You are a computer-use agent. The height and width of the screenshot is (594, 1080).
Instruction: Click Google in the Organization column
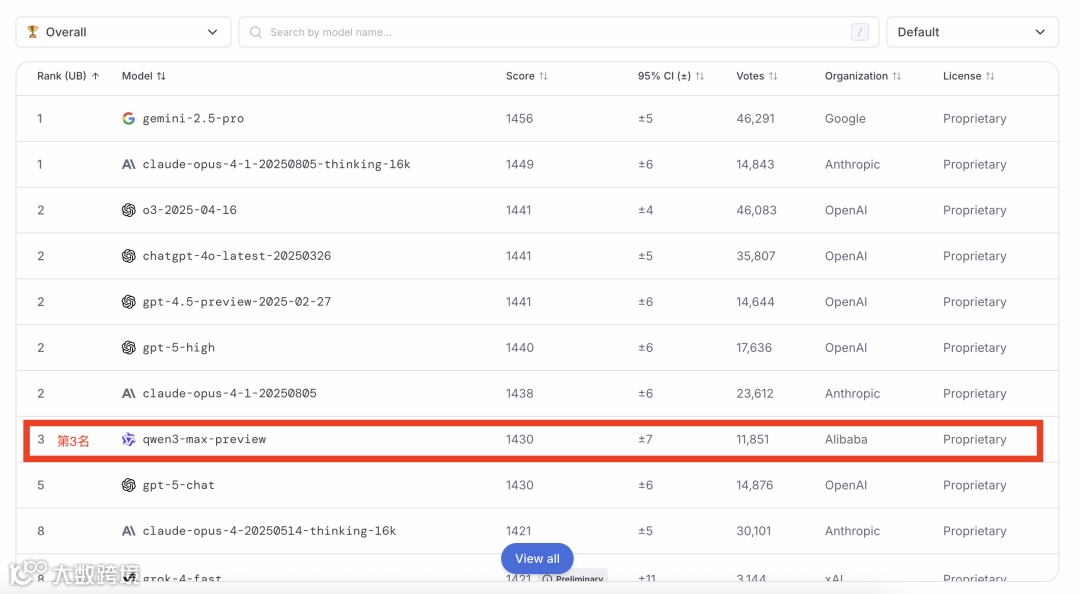[845, 119]
